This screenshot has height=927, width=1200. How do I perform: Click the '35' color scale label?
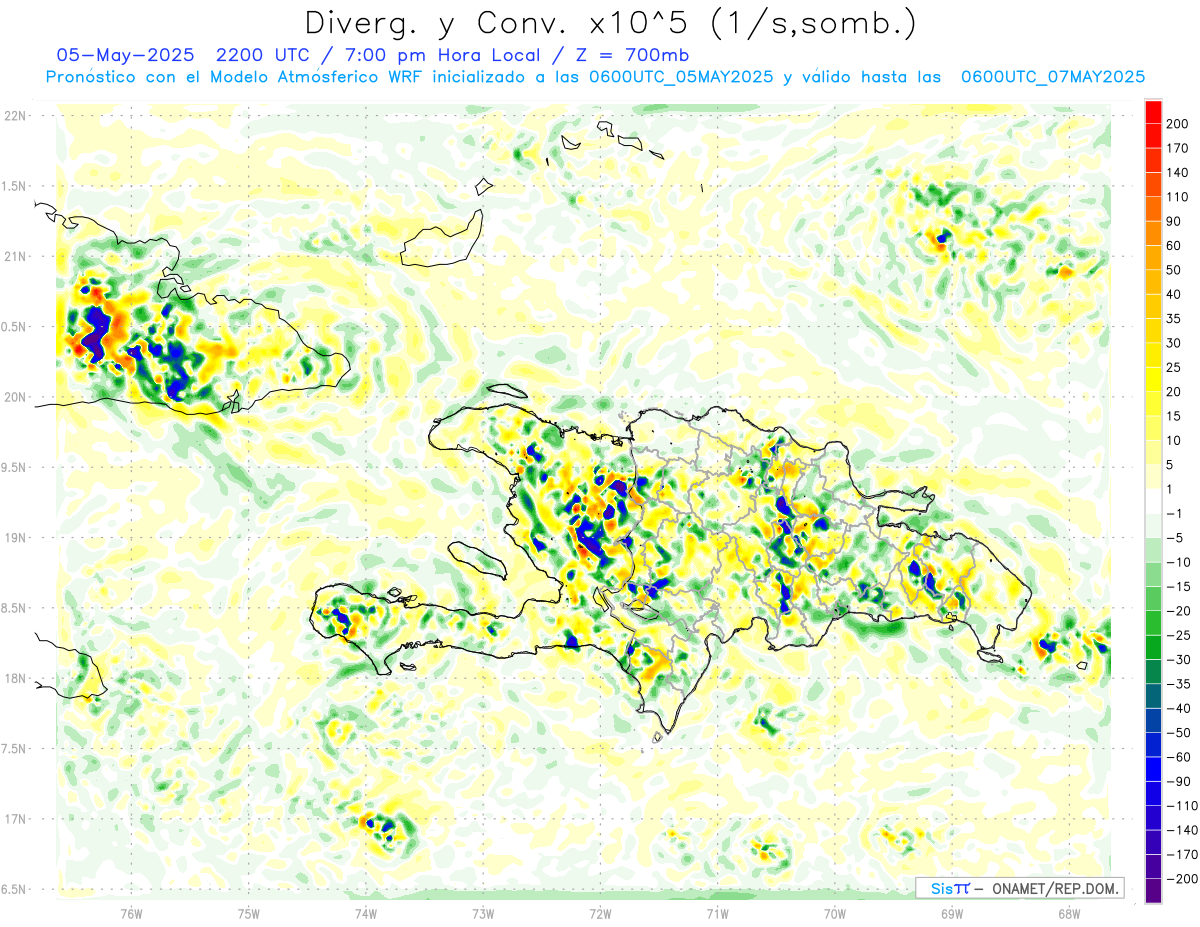point(1175,319)
